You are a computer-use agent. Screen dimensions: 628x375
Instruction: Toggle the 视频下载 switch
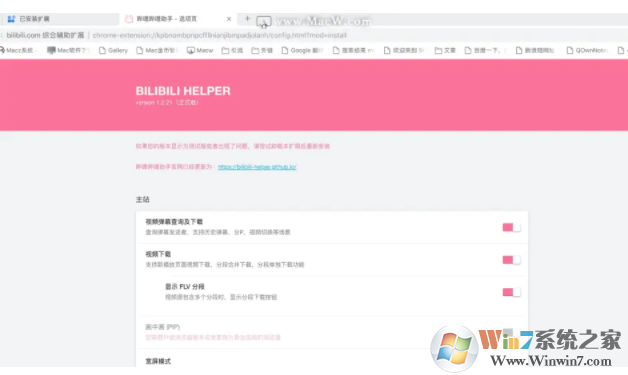(x=511, y=260)
